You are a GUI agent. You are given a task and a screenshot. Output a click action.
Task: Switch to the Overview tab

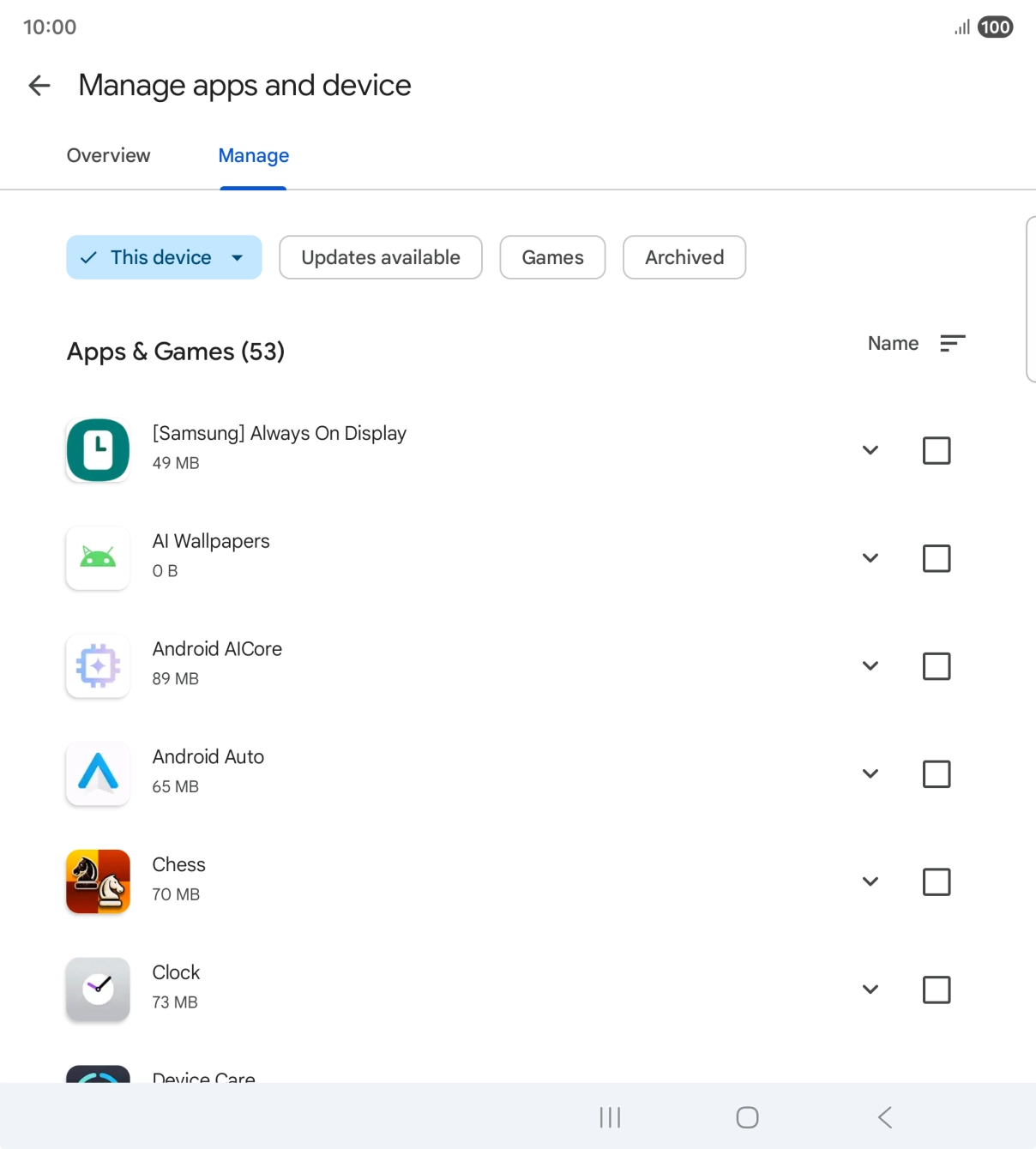pyautogui.click(x=108, y=155)
